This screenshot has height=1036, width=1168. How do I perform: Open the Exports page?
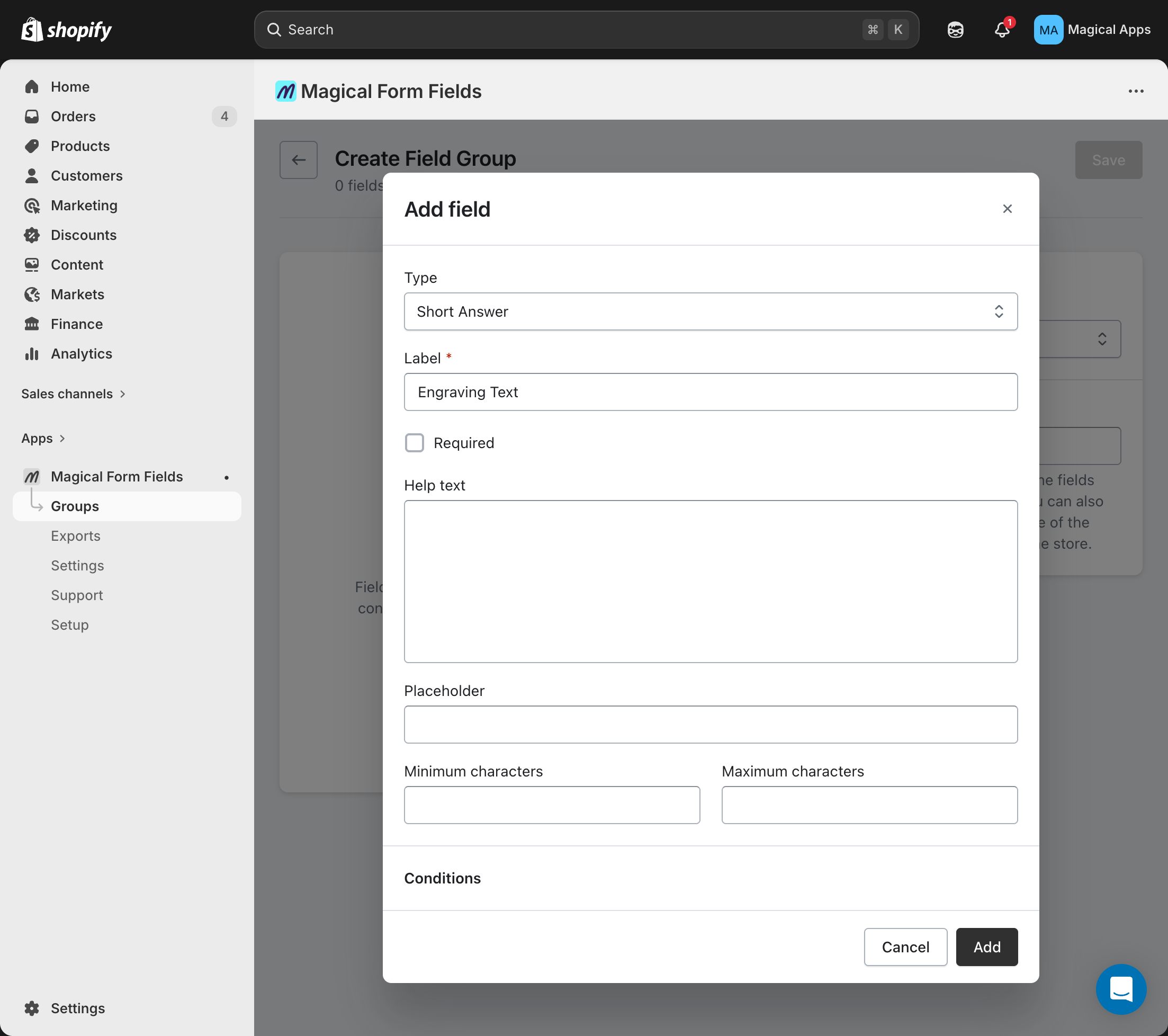75,535
